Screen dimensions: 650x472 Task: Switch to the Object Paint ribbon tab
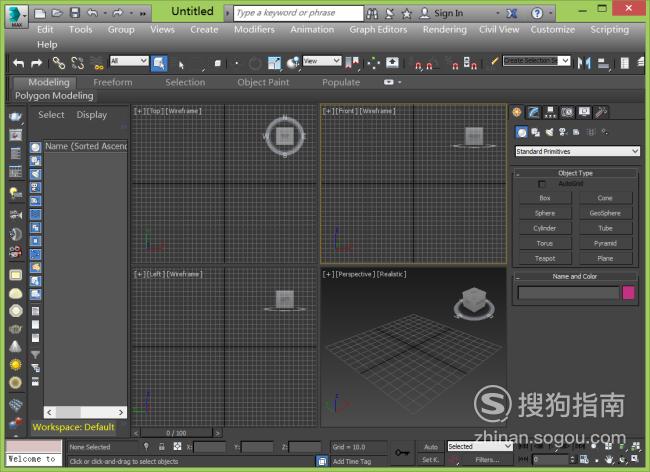263,82
